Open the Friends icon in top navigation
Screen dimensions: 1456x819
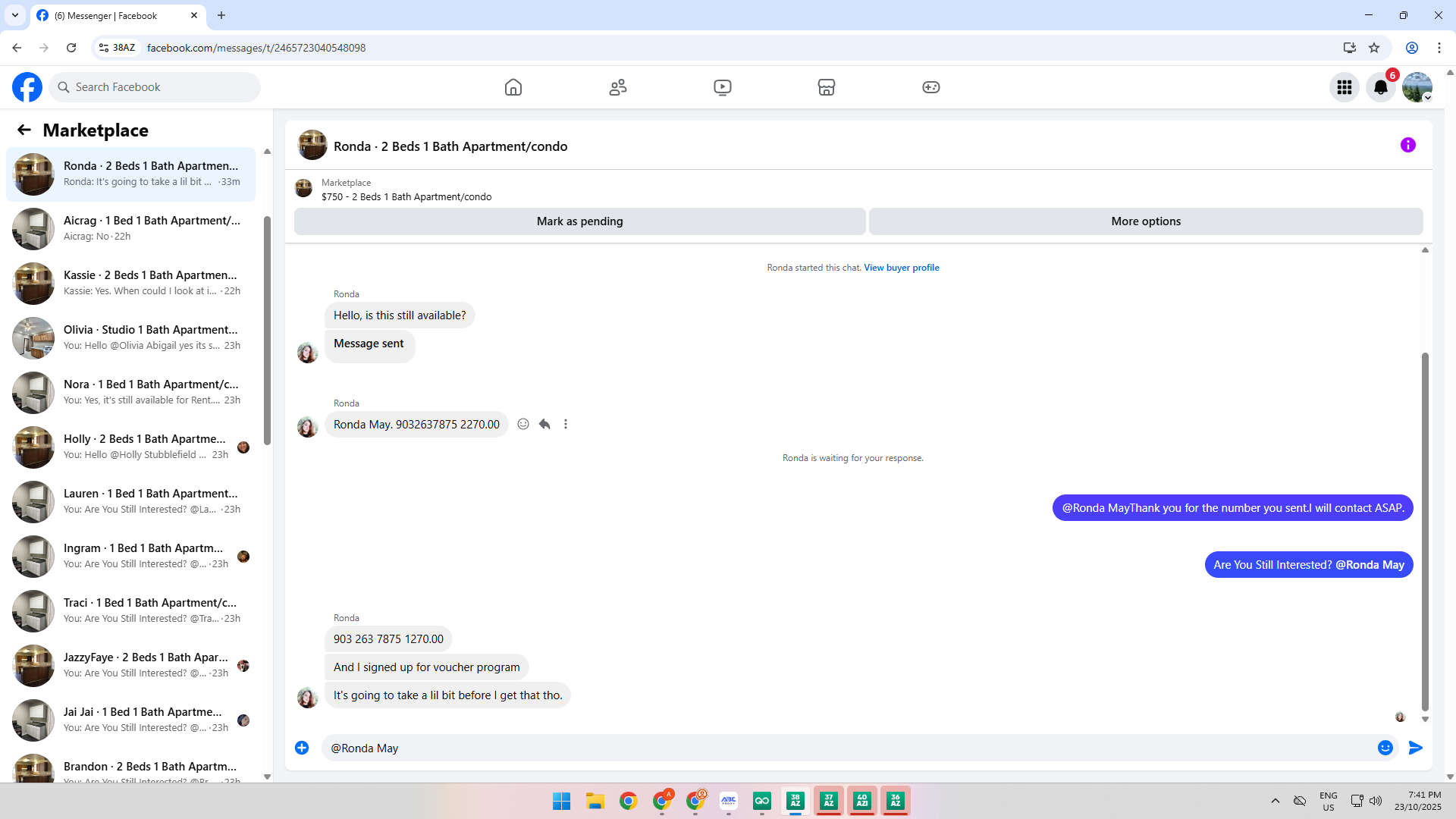(618, 87)
